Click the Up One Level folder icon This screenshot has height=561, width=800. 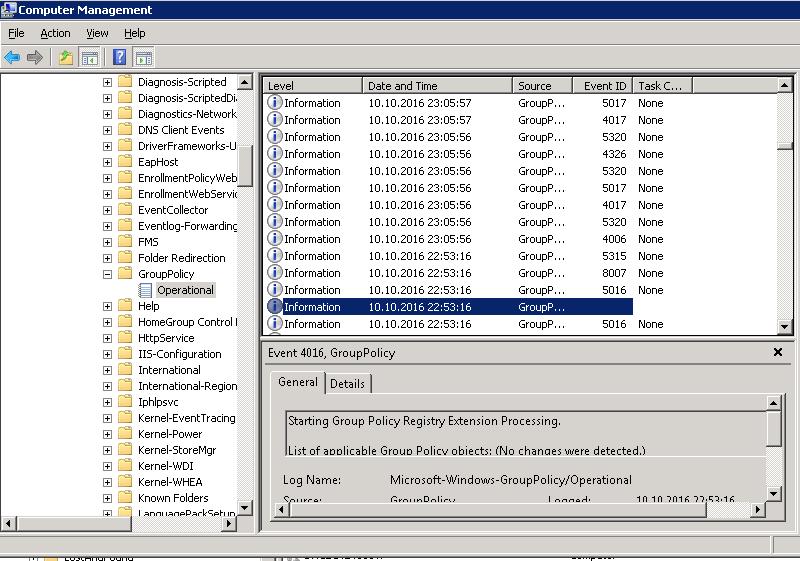pyautogui.click(x=66, y=58)
